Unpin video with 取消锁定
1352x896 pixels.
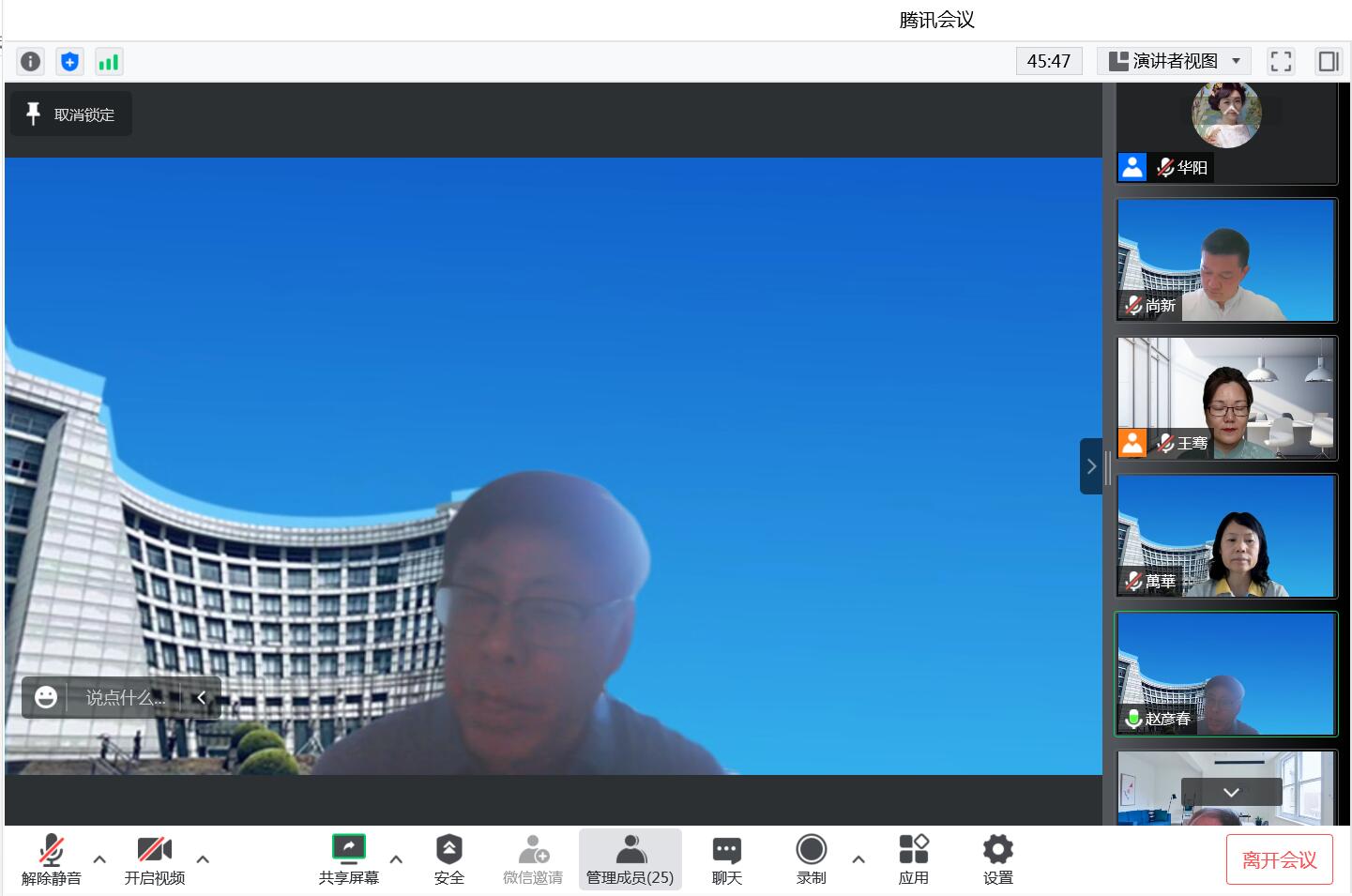71,114
